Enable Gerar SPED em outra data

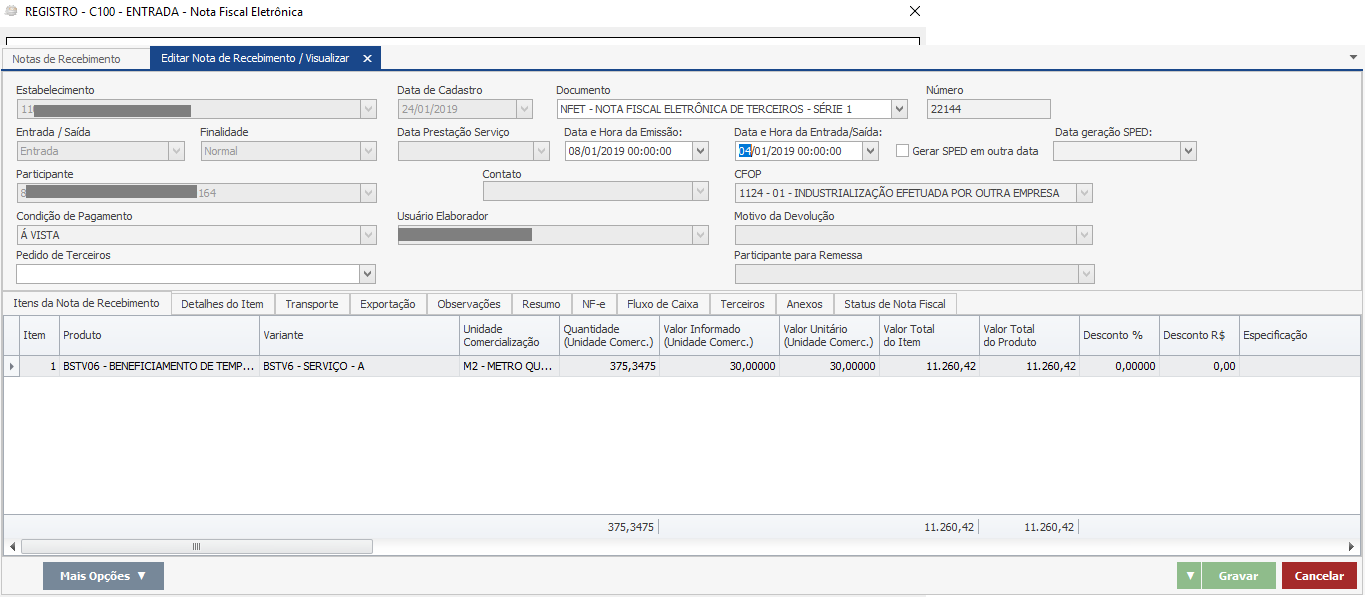(x=903, y=151)
